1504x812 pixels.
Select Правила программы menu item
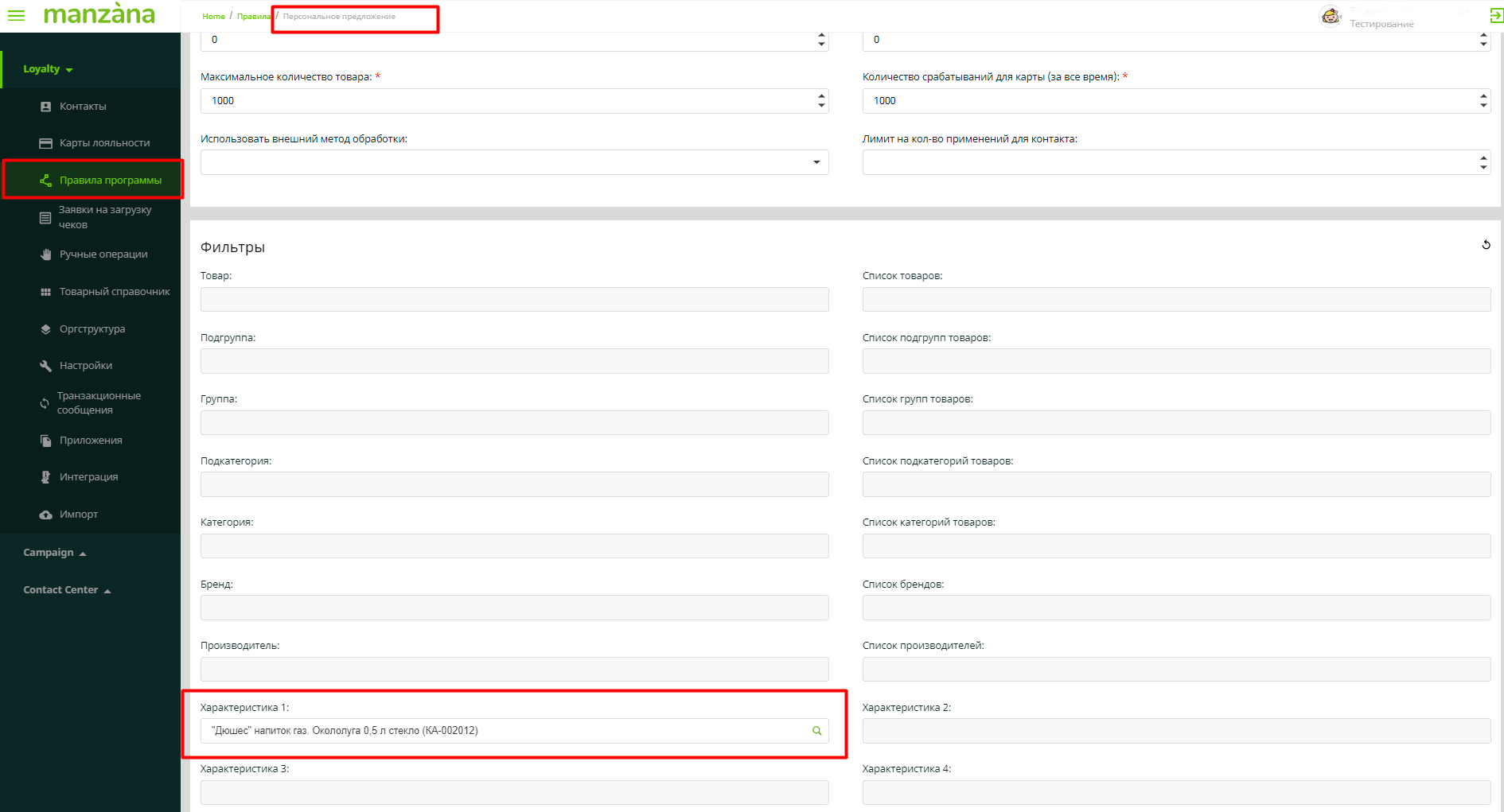coord(110,181)
